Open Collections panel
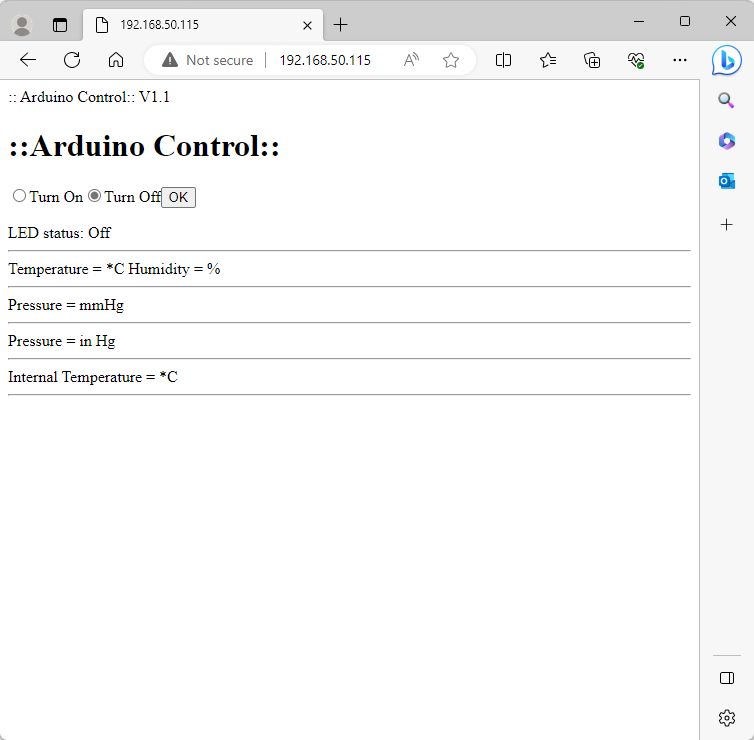The height and width of the screenshot is (740, 754). pyautogui.click(x=592, y=60)
